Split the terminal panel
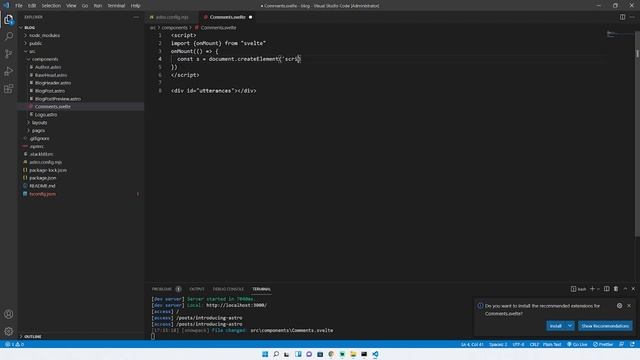The image size is (640, 360). tap(607, 289)
